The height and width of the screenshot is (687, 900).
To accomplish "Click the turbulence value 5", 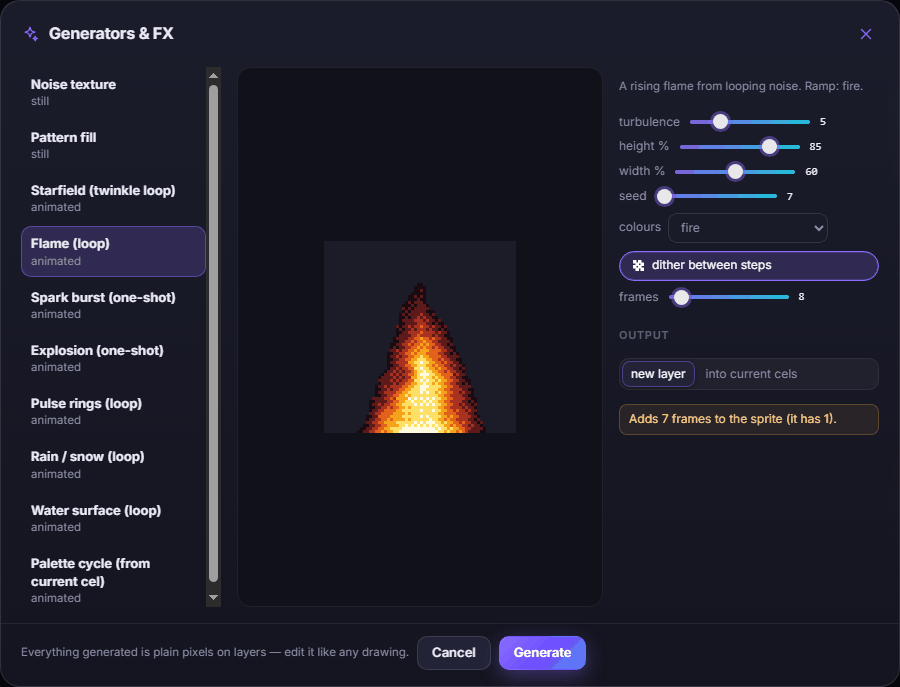I will pos(823,122).
